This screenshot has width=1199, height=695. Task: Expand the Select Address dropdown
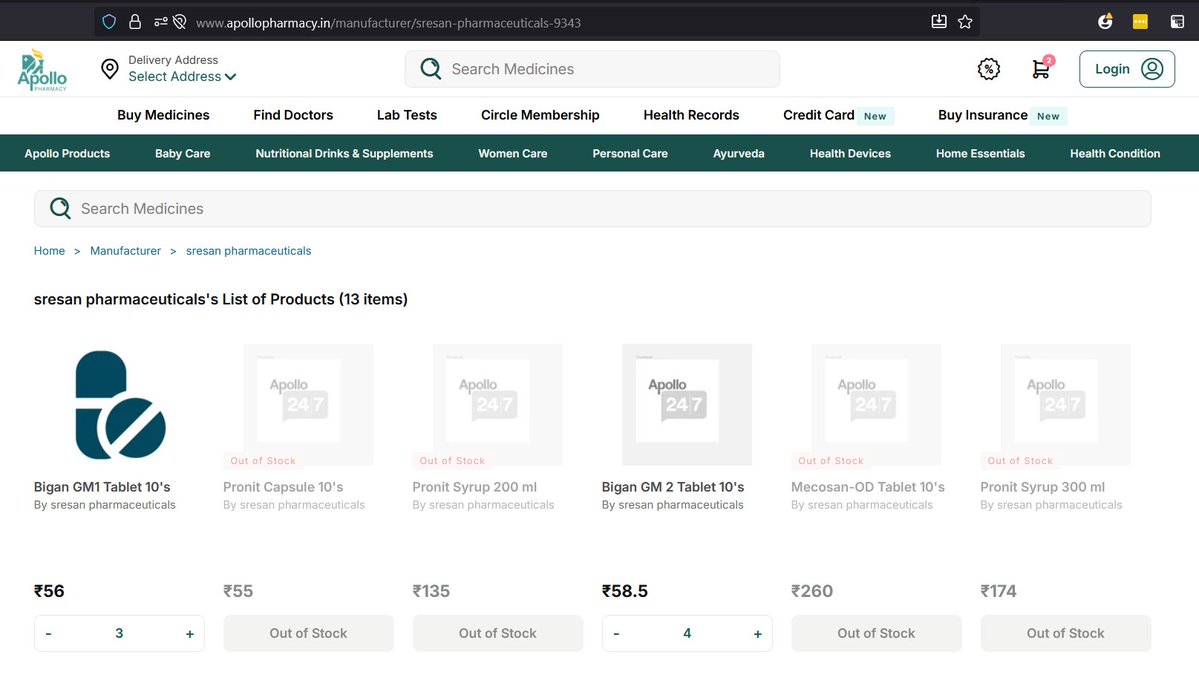(x=182, y=76)
